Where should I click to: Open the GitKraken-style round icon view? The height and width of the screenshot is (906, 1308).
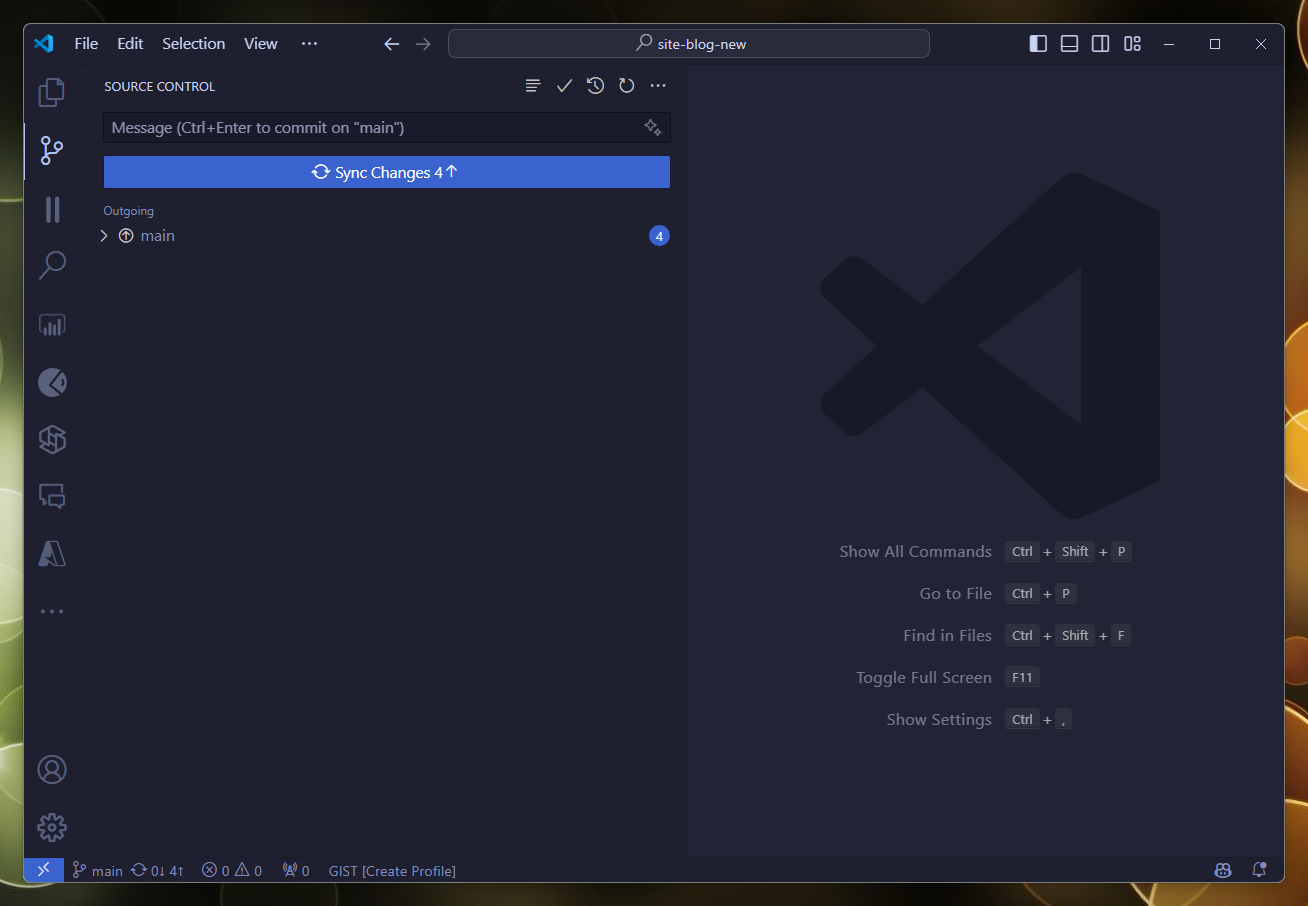52,382
